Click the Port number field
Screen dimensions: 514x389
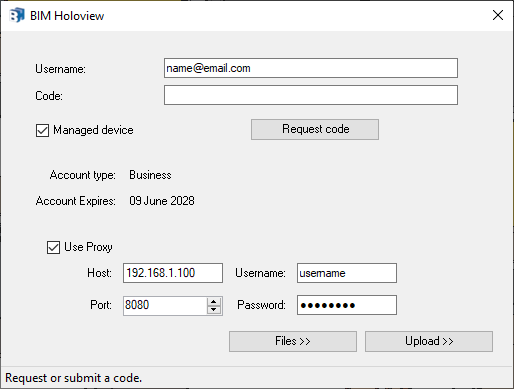coord(165,305)
